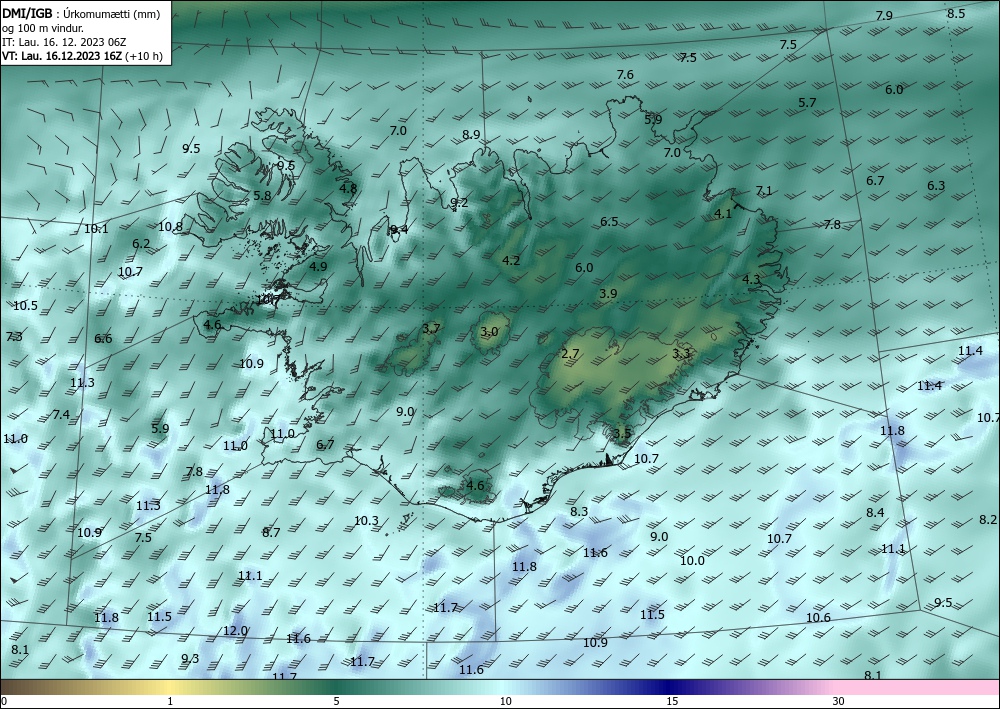
Task: Click the 10.6 value
Action: [818, 618]
